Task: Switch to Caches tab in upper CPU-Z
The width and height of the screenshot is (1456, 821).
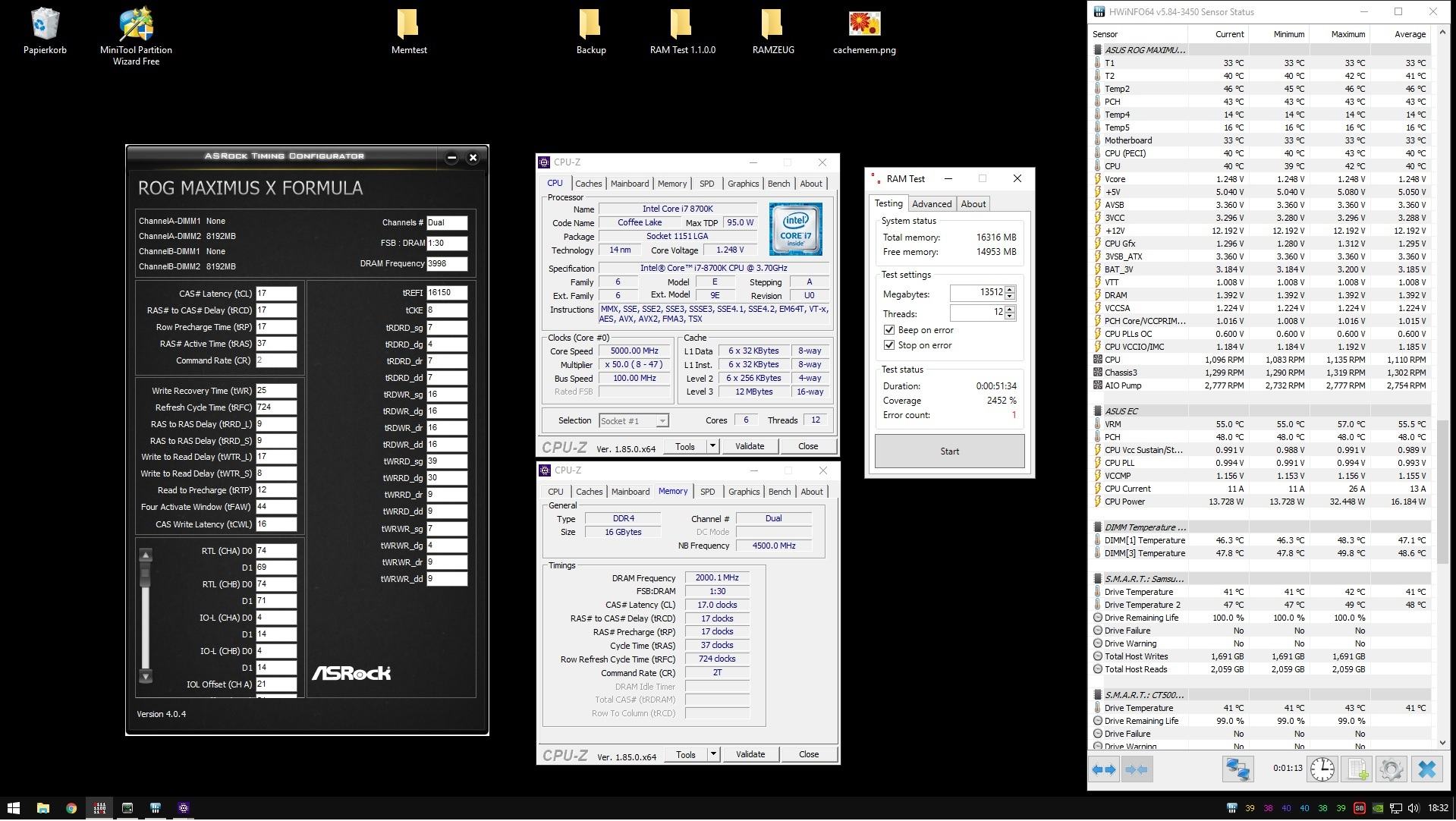Action: tap(588, 184)
